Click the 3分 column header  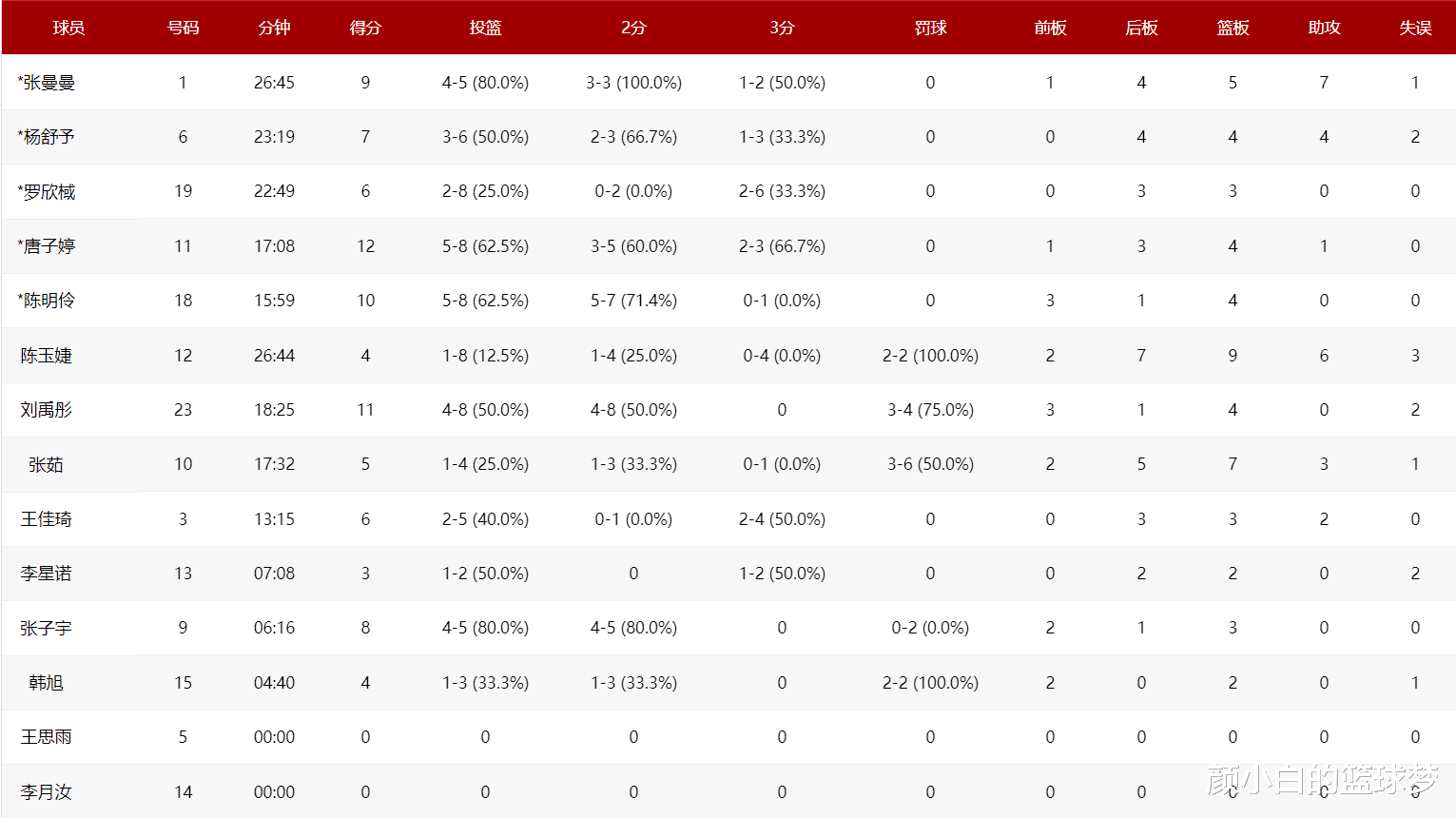[x=782, y=28]
